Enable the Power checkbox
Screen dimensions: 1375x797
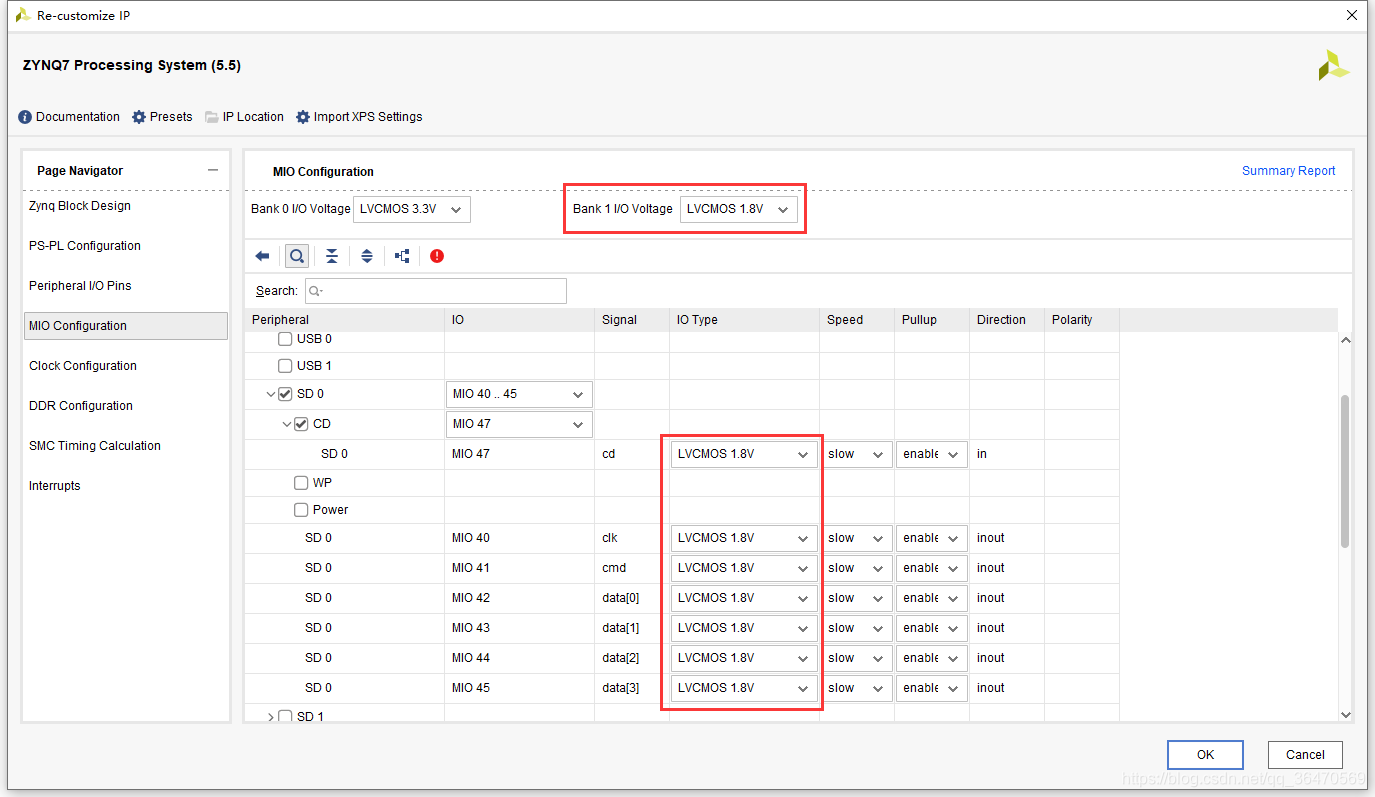click(301, 510)
